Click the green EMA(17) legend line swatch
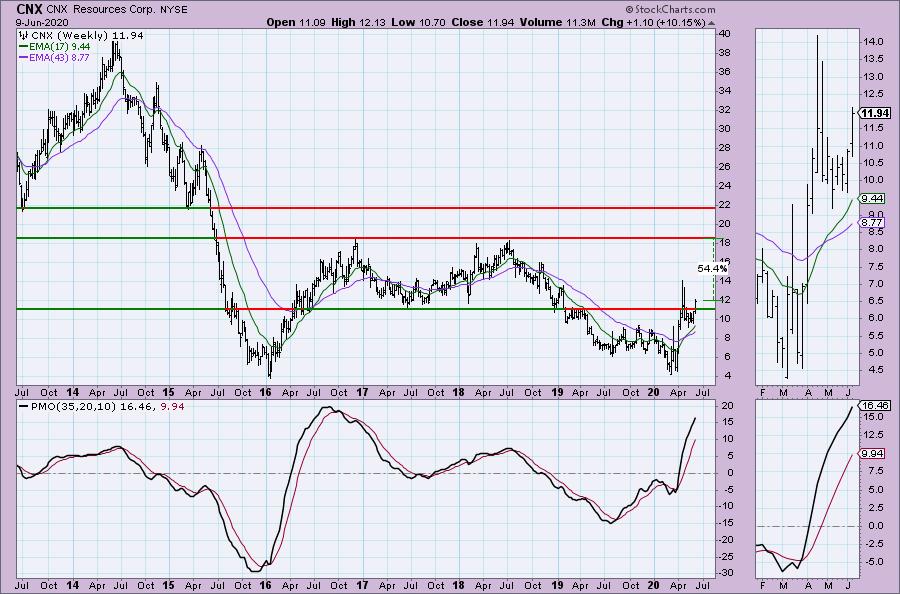Image resolution: width=900 pixels, height=594 pixels. [x=24, y=46]
